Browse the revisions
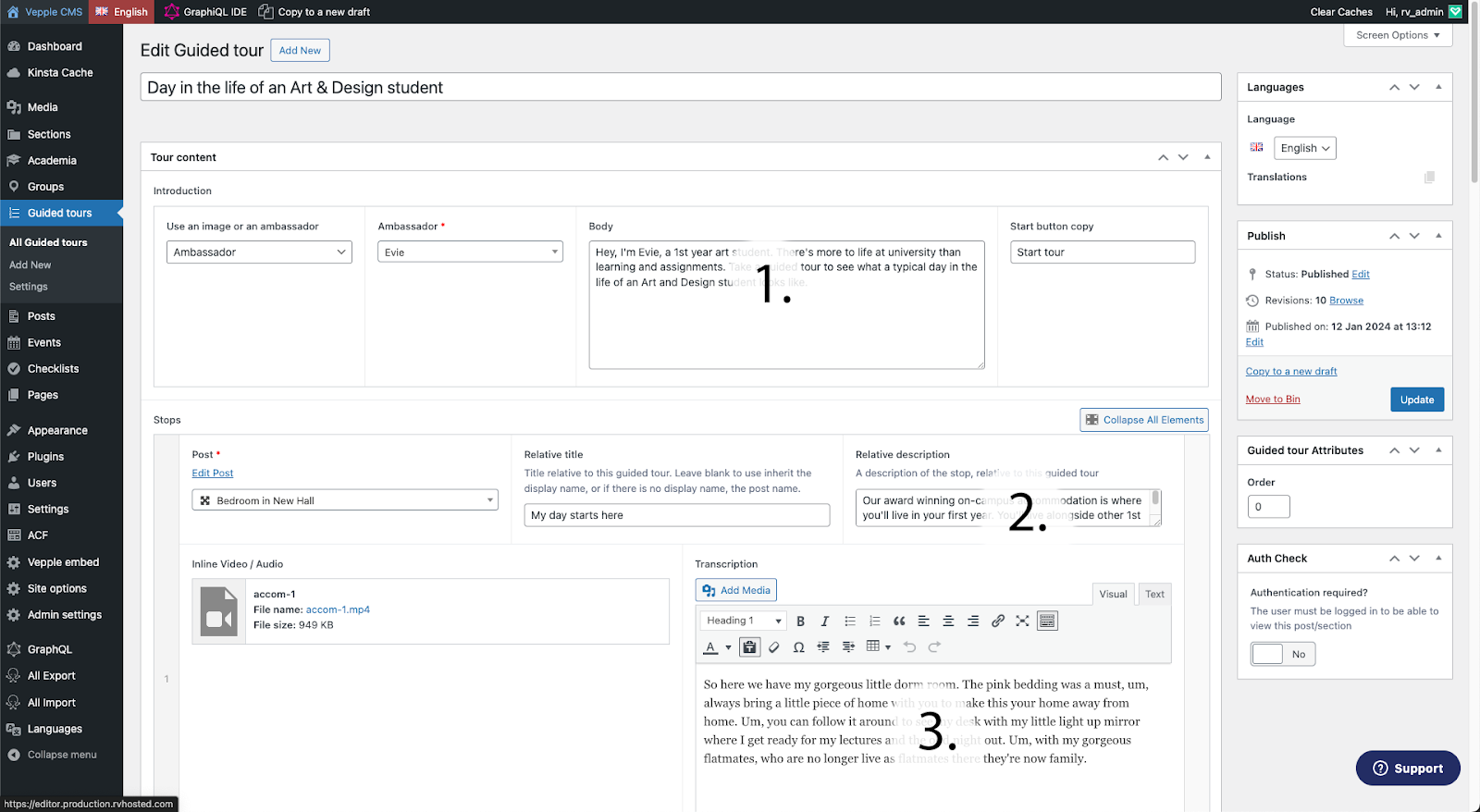 coord(1346,301)
